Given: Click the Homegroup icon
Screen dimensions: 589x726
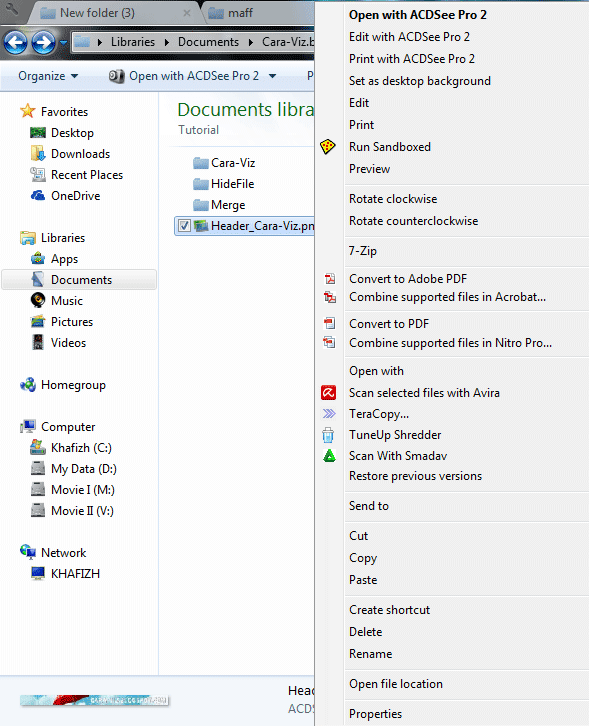Looking at the screenshot, I should tap(28, 384).
